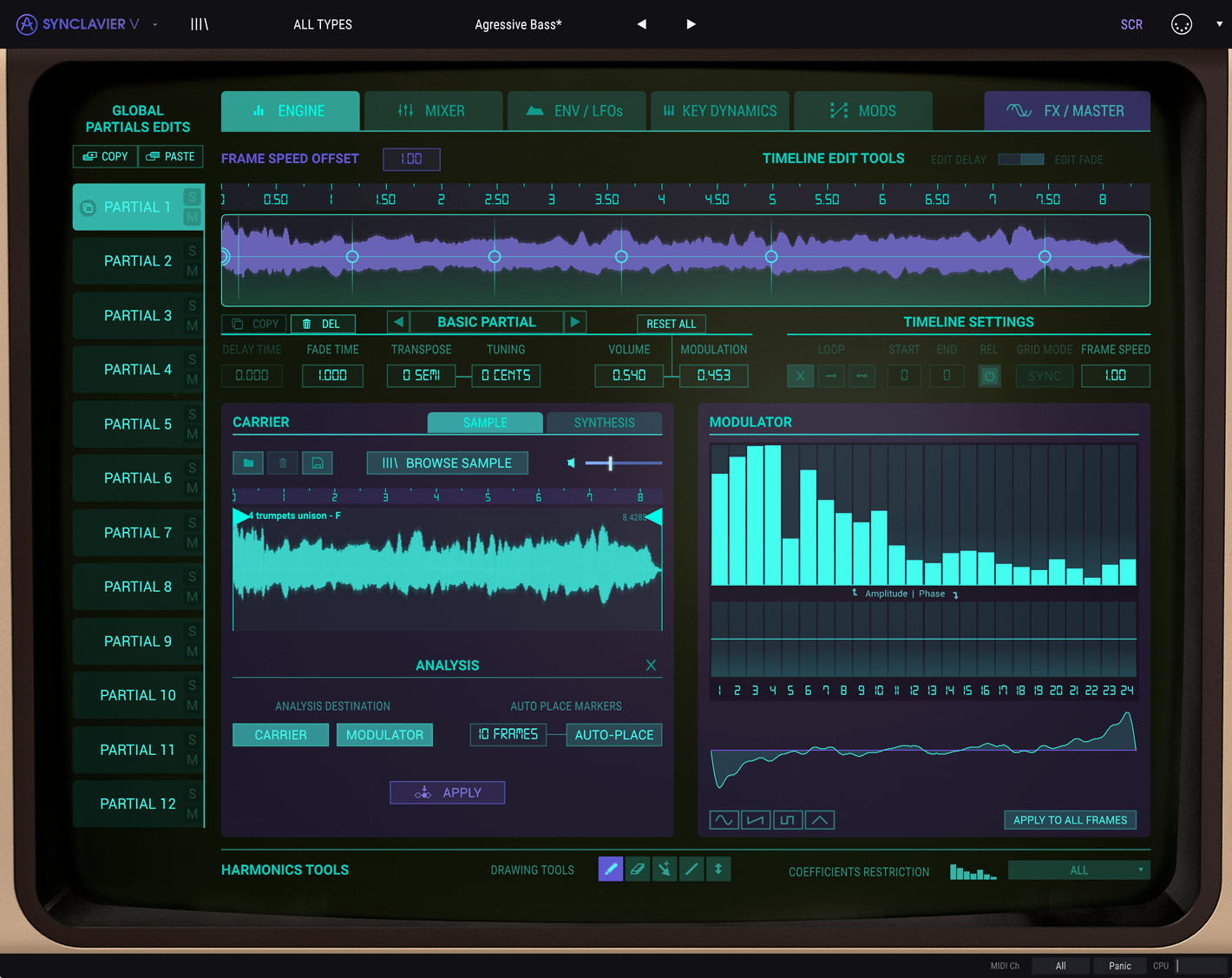Click the Browse Sample button

(x=447, y=463)
